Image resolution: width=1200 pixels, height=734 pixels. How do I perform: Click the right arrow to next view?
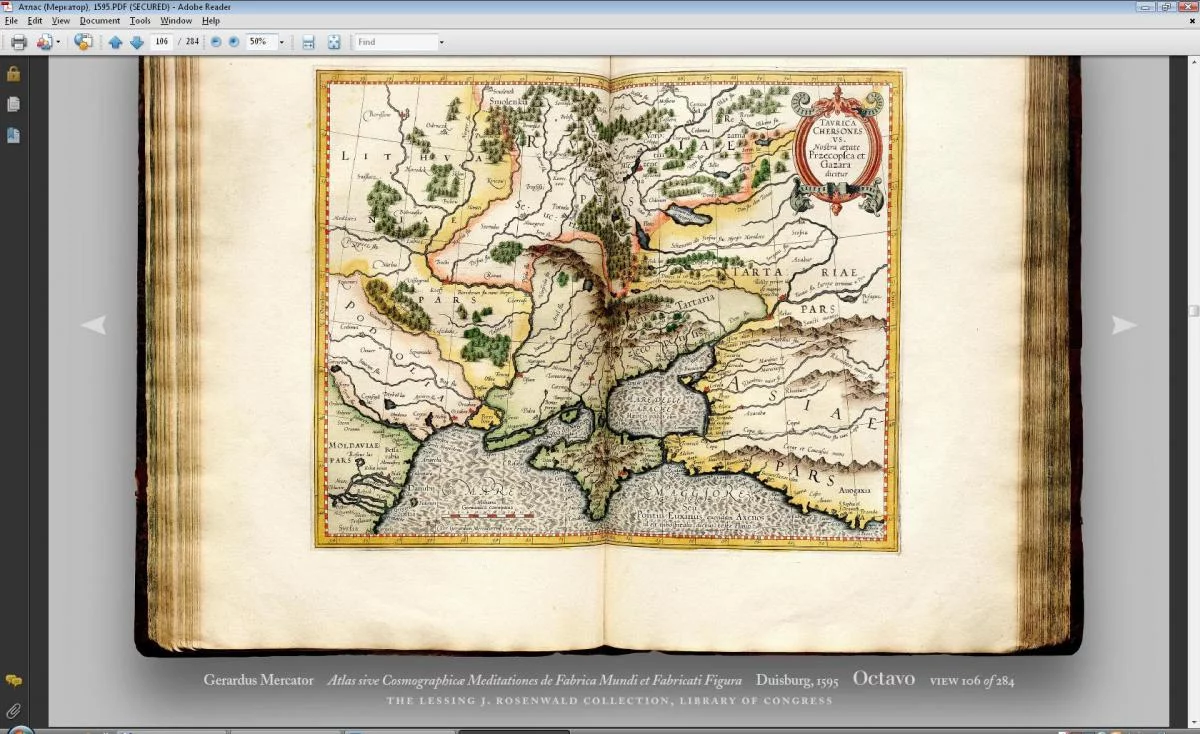pos(1124,325)
